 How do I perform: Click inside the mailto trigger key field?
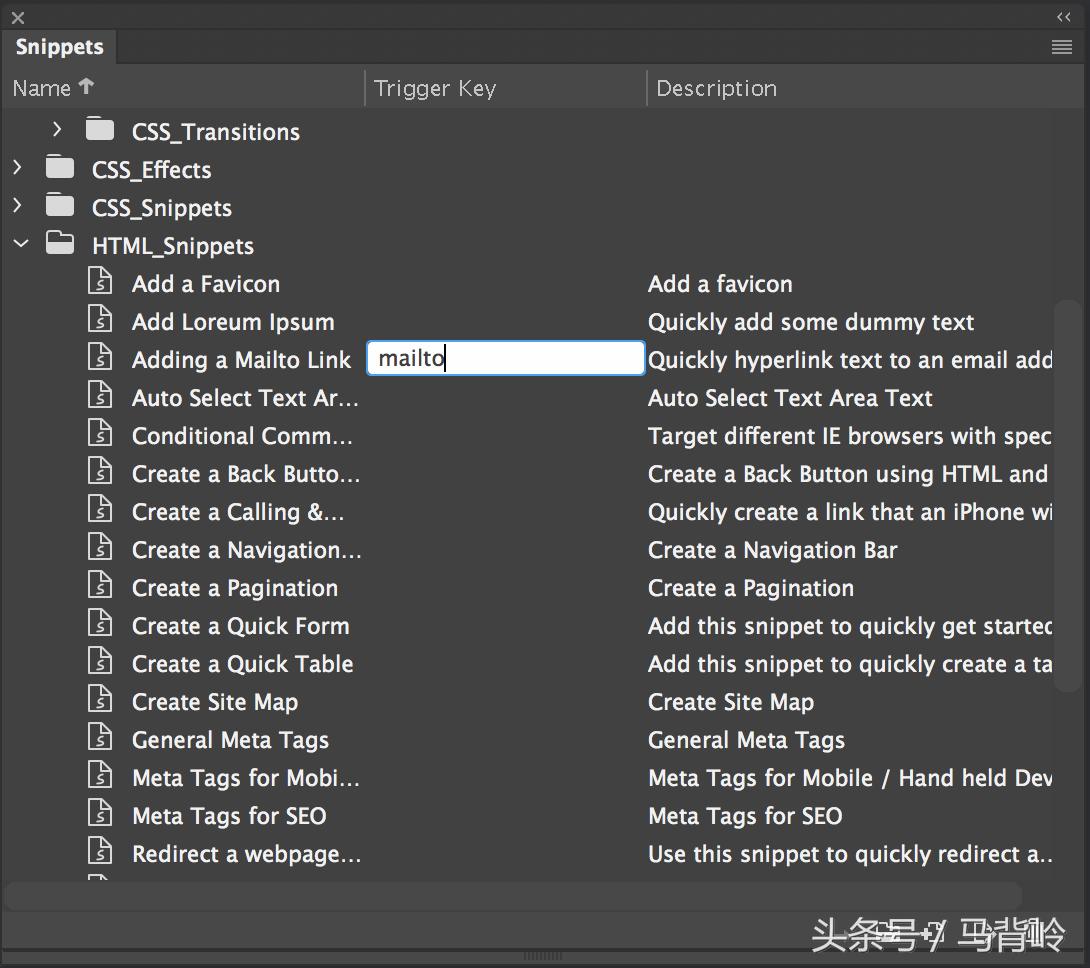pos(505,357)
